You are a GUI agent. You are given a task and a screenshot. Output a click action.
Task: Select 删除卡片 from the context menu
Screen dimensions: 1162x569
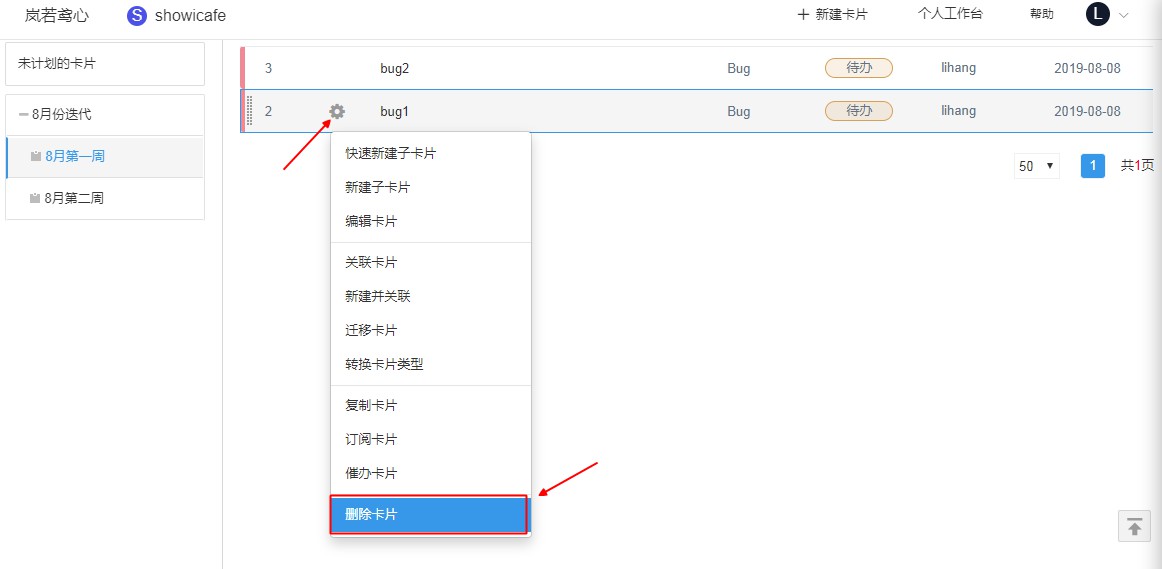(429, 515)
